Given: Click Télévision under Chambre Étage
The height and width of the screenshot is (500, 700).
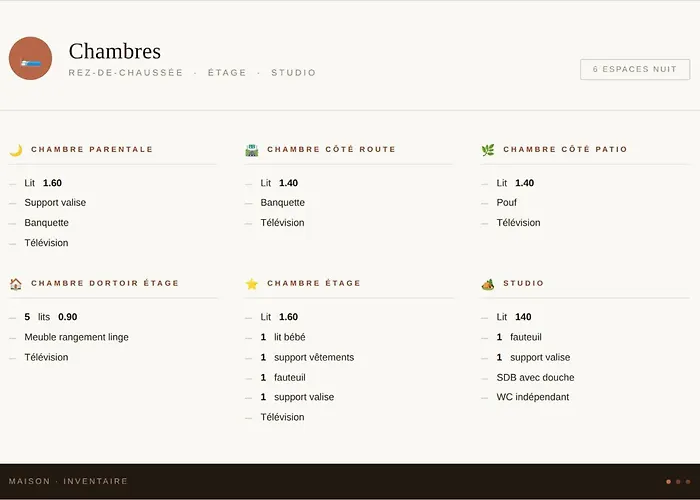Looking at the screenshot, I should pyautogui.click(x=283, y=417).
